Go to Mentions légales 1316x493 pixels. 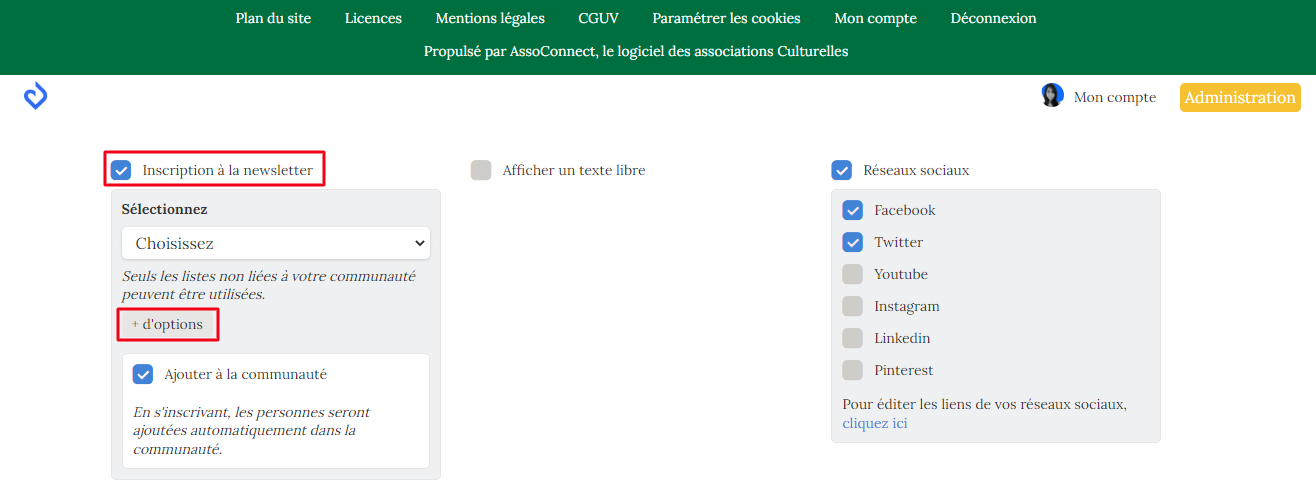click(490, 18)
